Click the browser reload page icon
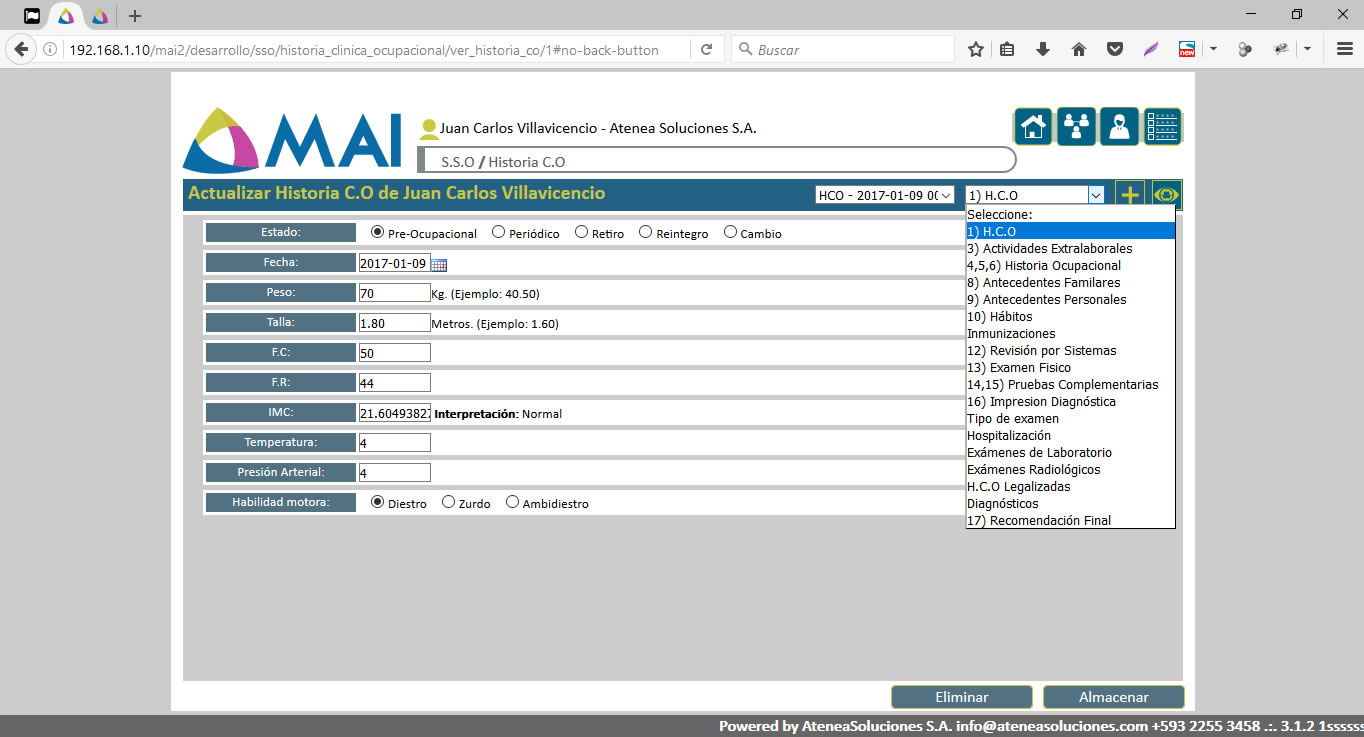 pyautogui.click(x=706, y=49)
